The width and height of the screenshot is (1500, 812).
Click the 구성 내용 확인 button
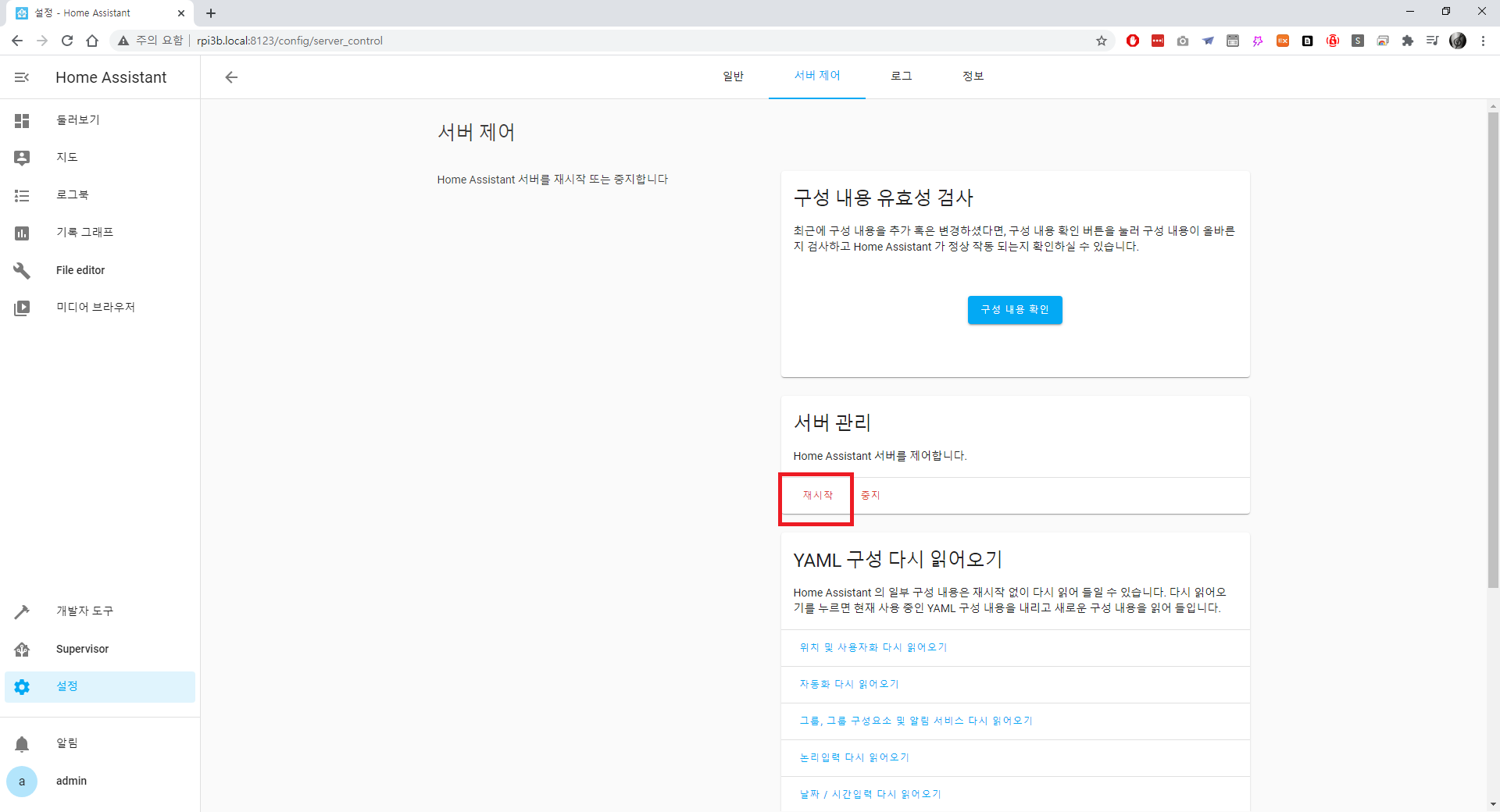[1015, 310]
